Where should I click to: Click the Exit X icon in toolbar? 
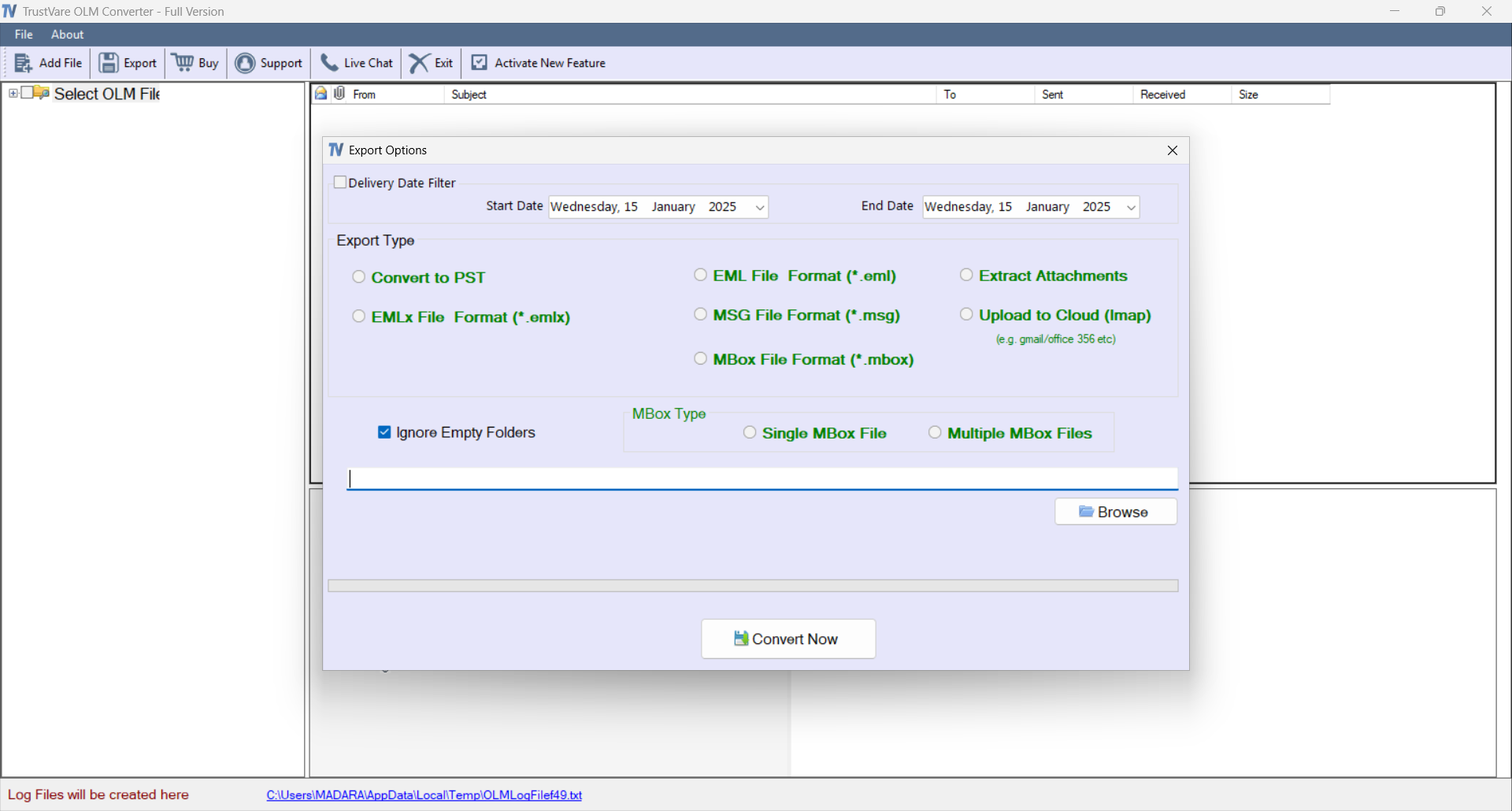coord(420,63)
